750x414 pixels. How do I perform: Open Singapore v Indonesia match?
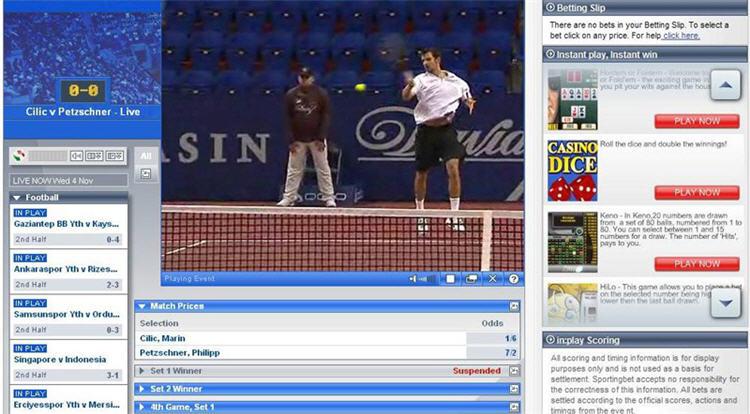pos(60,360)
